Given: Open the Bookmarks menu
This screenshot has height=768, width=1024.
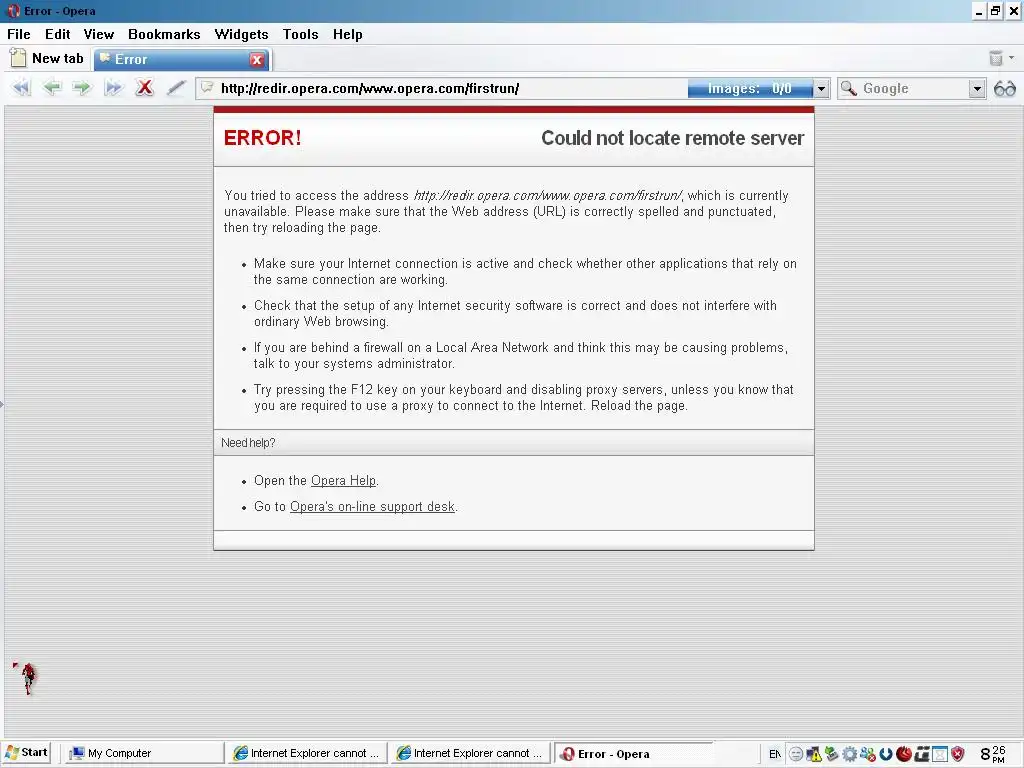Looking at the screenshot, I should click(x=164, y=34).
